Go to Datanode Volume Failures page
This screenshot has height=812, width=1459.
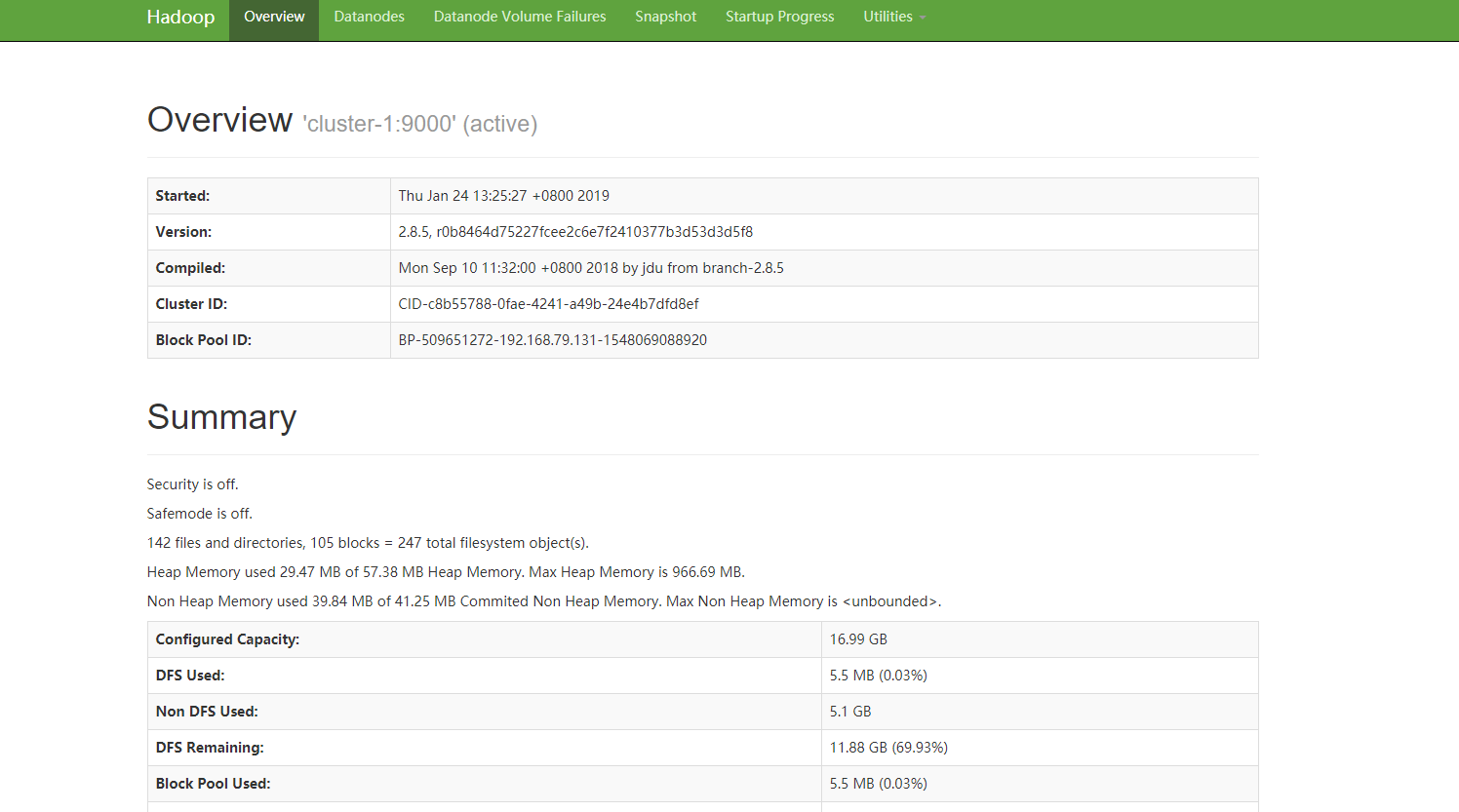[x=520, y=18]
